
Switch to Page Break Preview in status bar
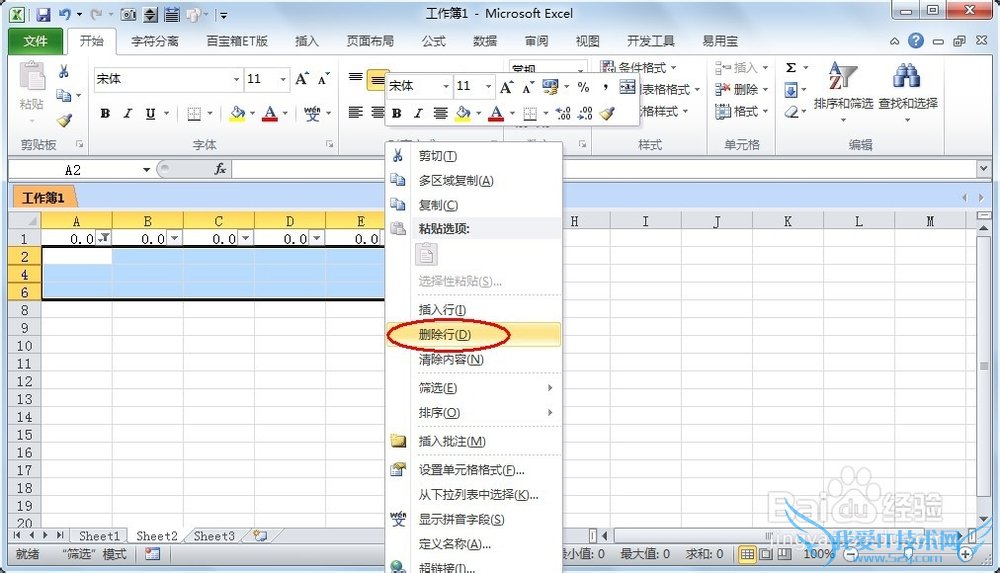[x=784, y=554]
